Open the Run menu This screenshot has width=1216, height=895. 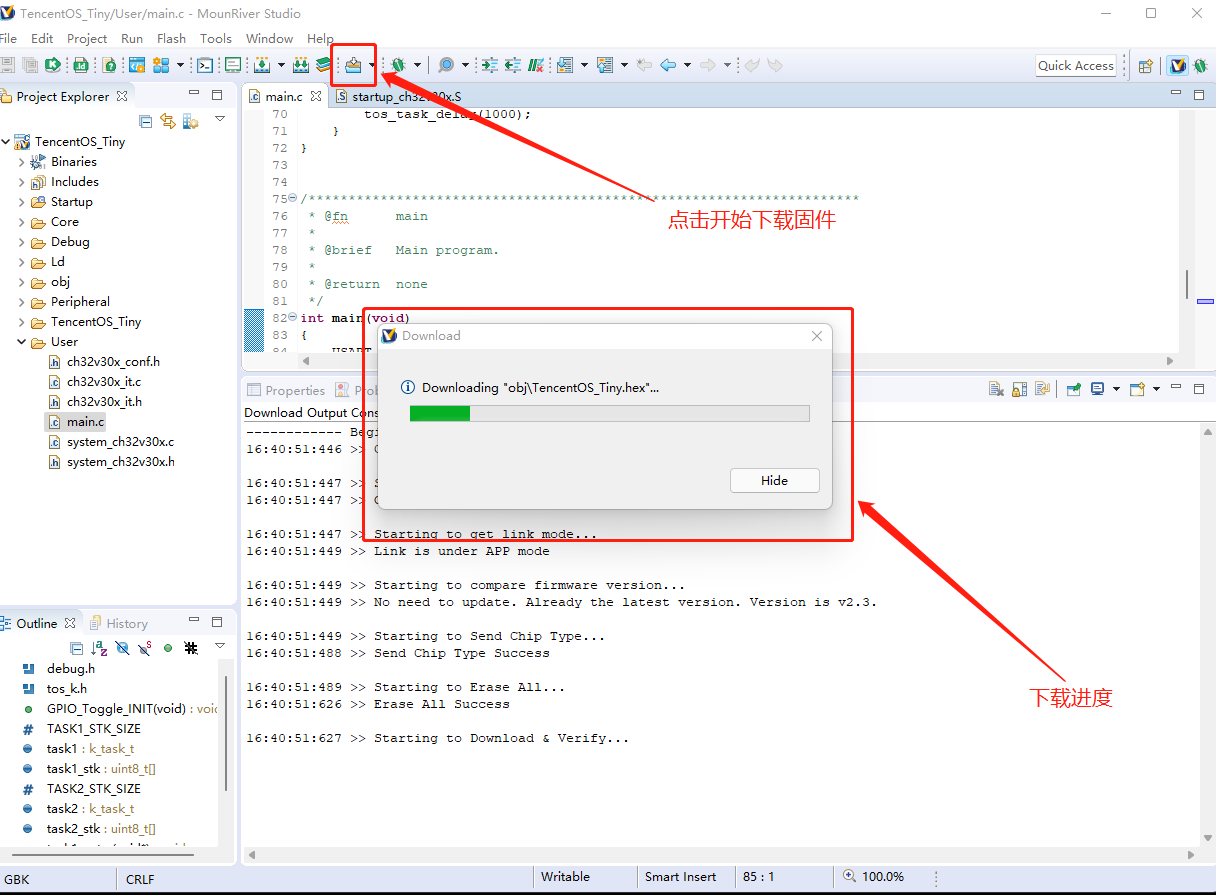coord(132,38)
